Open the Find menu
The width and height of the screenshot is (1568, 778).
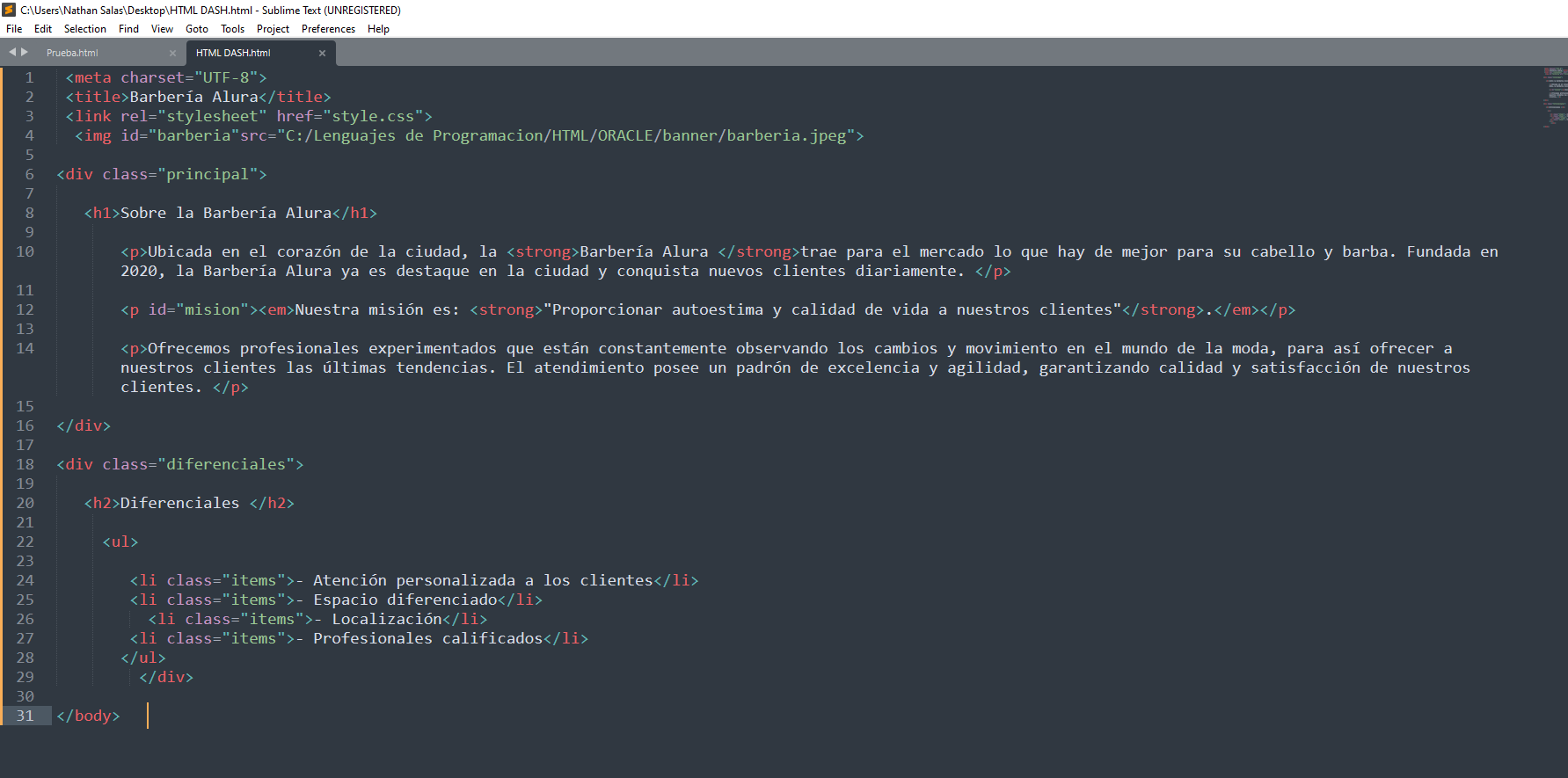coord(129,29)
